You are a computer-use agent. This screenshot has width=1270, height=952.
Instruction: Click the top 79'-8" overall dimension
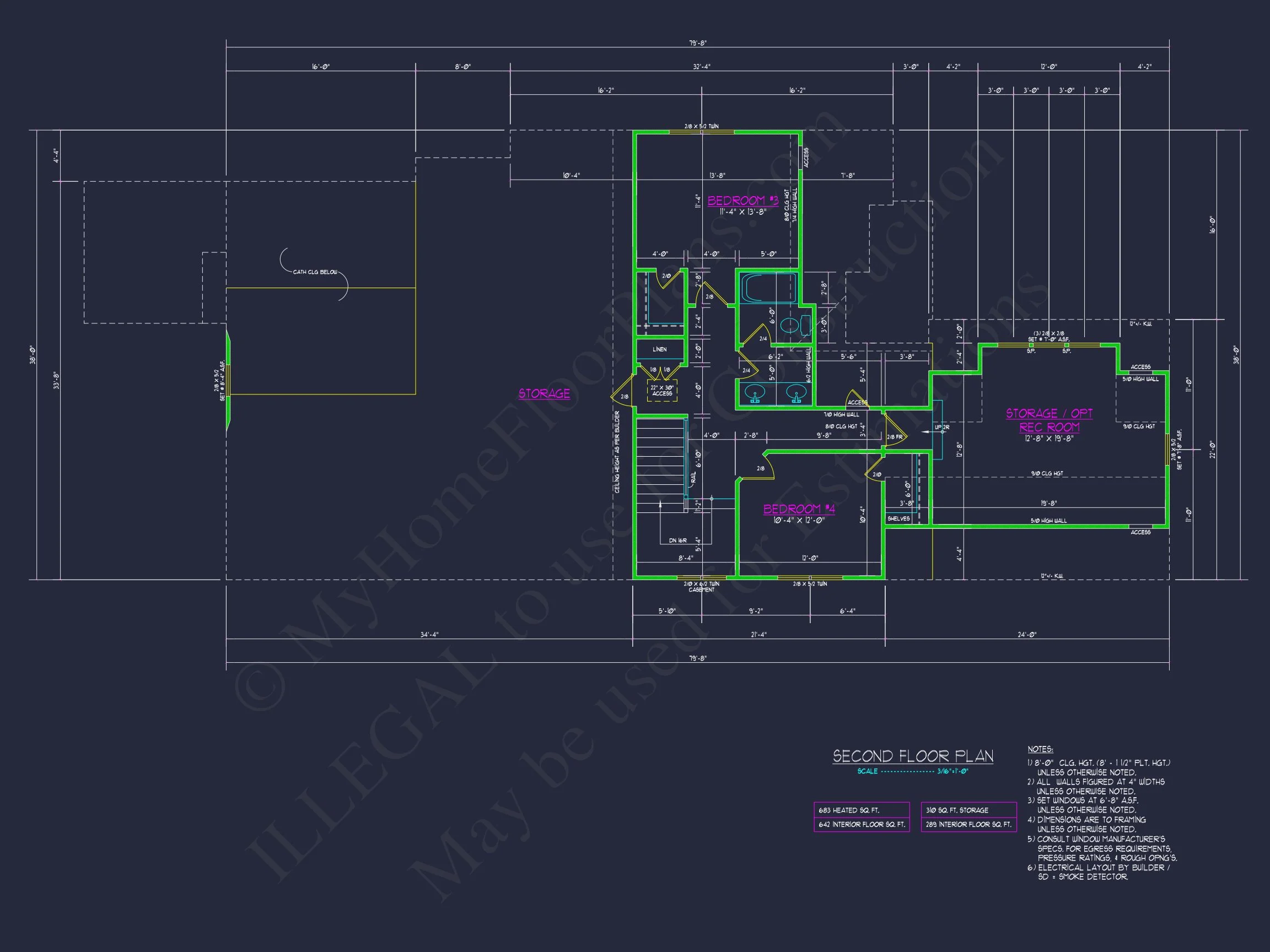698,43
